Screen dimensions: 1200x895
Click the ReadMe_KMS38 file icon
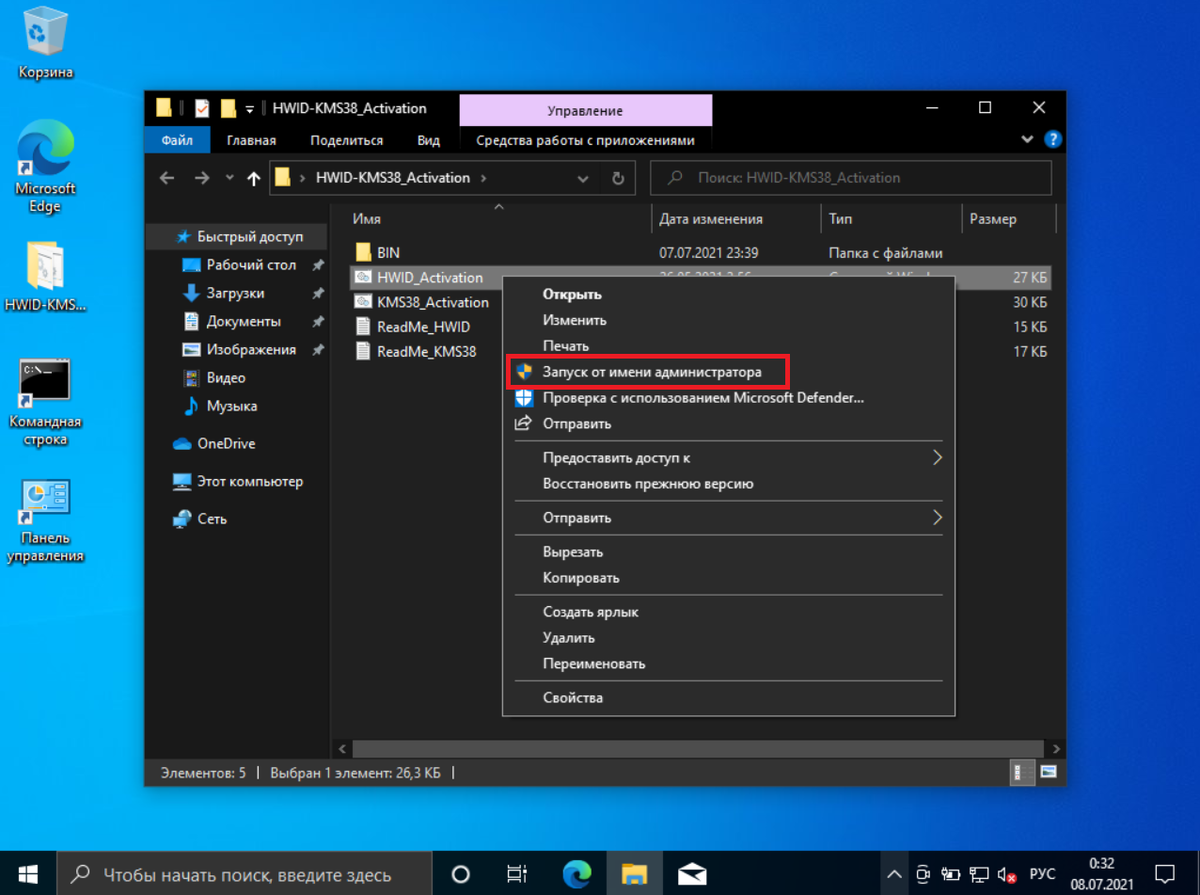point(363,352)
